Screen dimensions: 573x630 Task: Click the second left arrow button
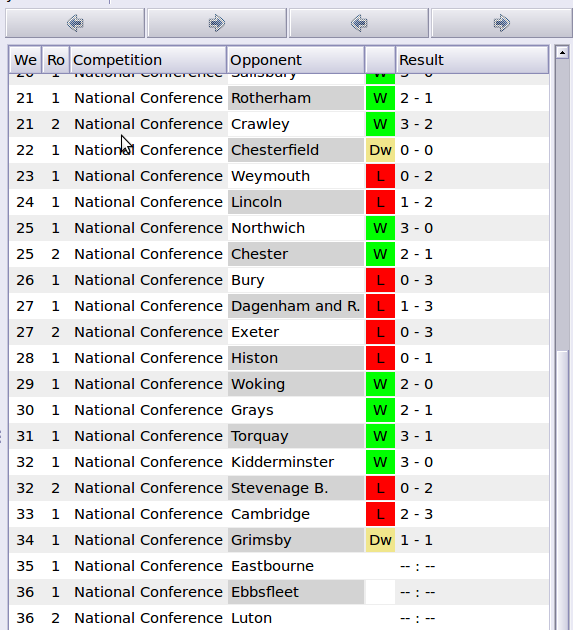(x=359, y=23)
